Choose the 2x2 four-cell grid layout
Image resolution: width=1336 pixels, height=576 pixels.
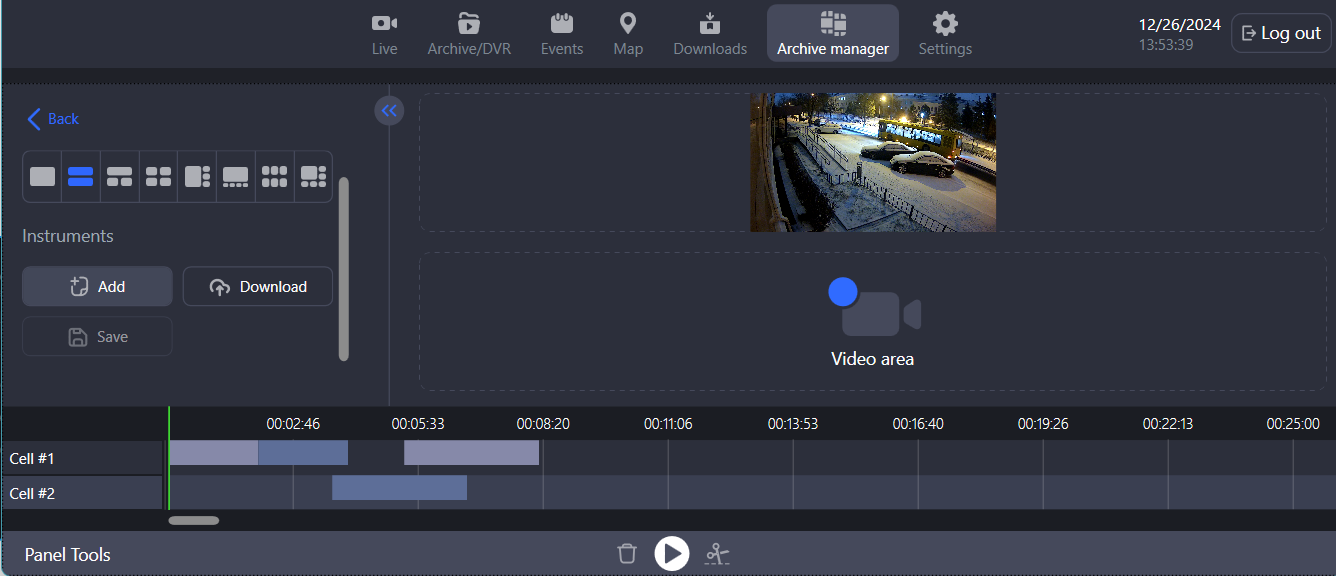coord(158,177)
